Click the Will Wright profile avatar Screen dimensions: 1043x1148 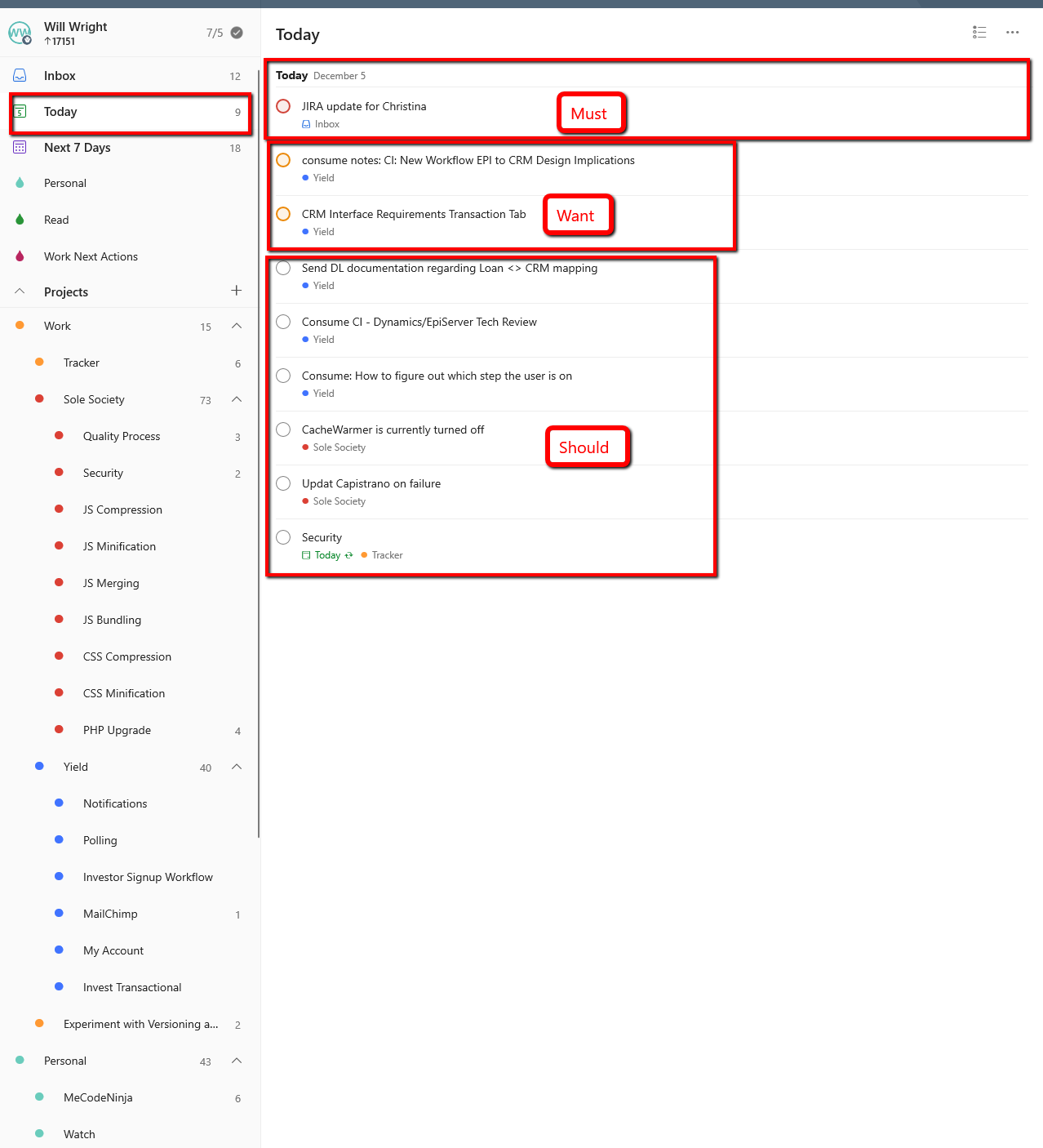coord(20,33)
